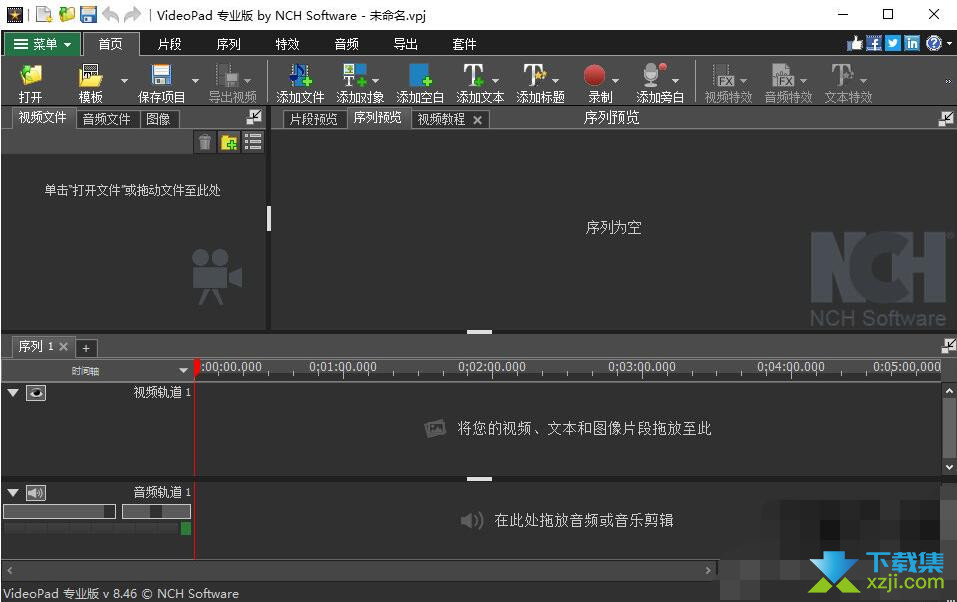Image resolution: width=957 pixels, height=602 pixels.
Task: Share via the Twitter icon
Action: coord(893,43)
